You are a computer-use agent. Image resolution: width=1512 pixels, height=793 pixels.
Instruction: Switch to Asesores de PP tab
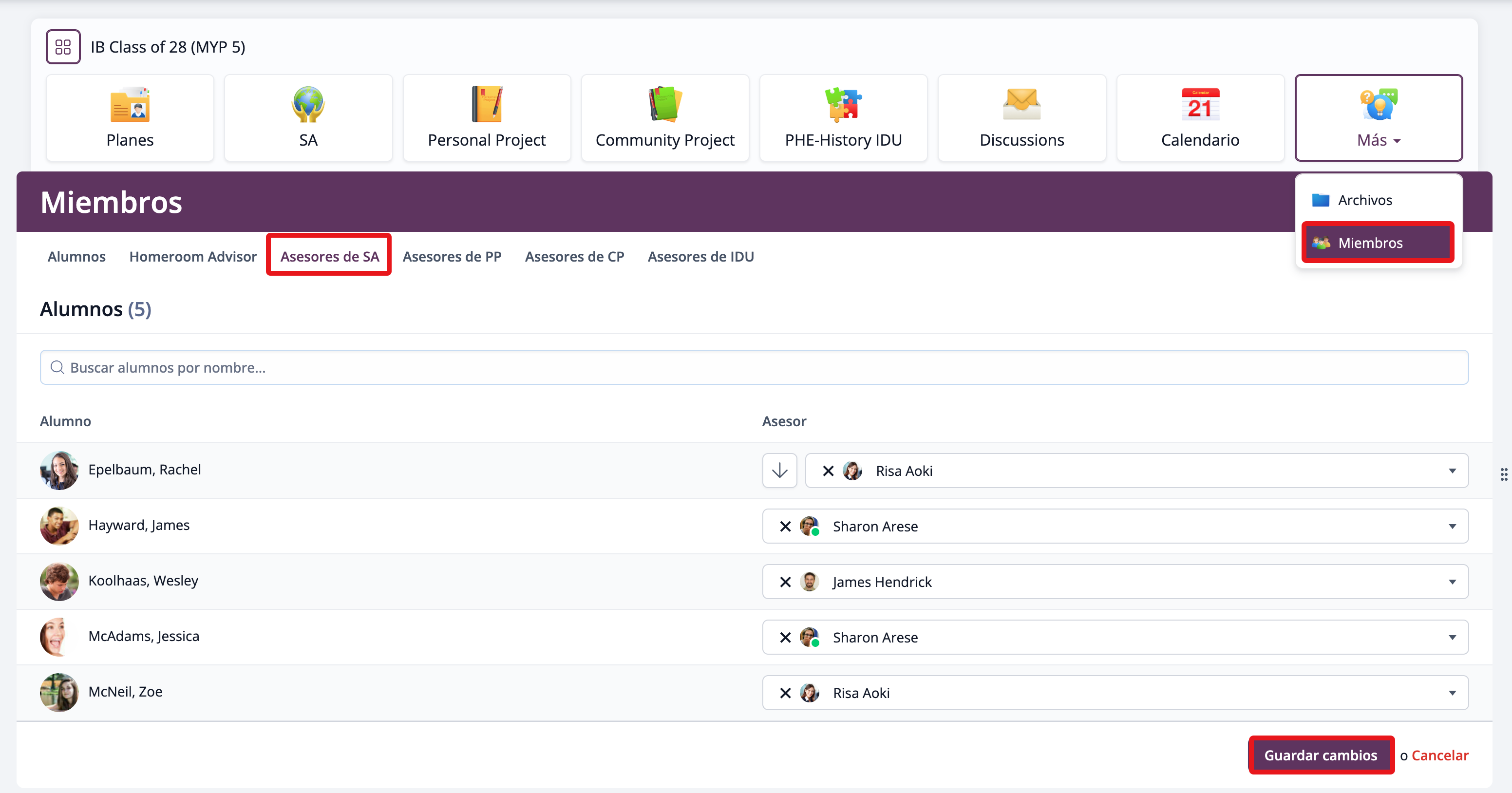click(452, 257)
